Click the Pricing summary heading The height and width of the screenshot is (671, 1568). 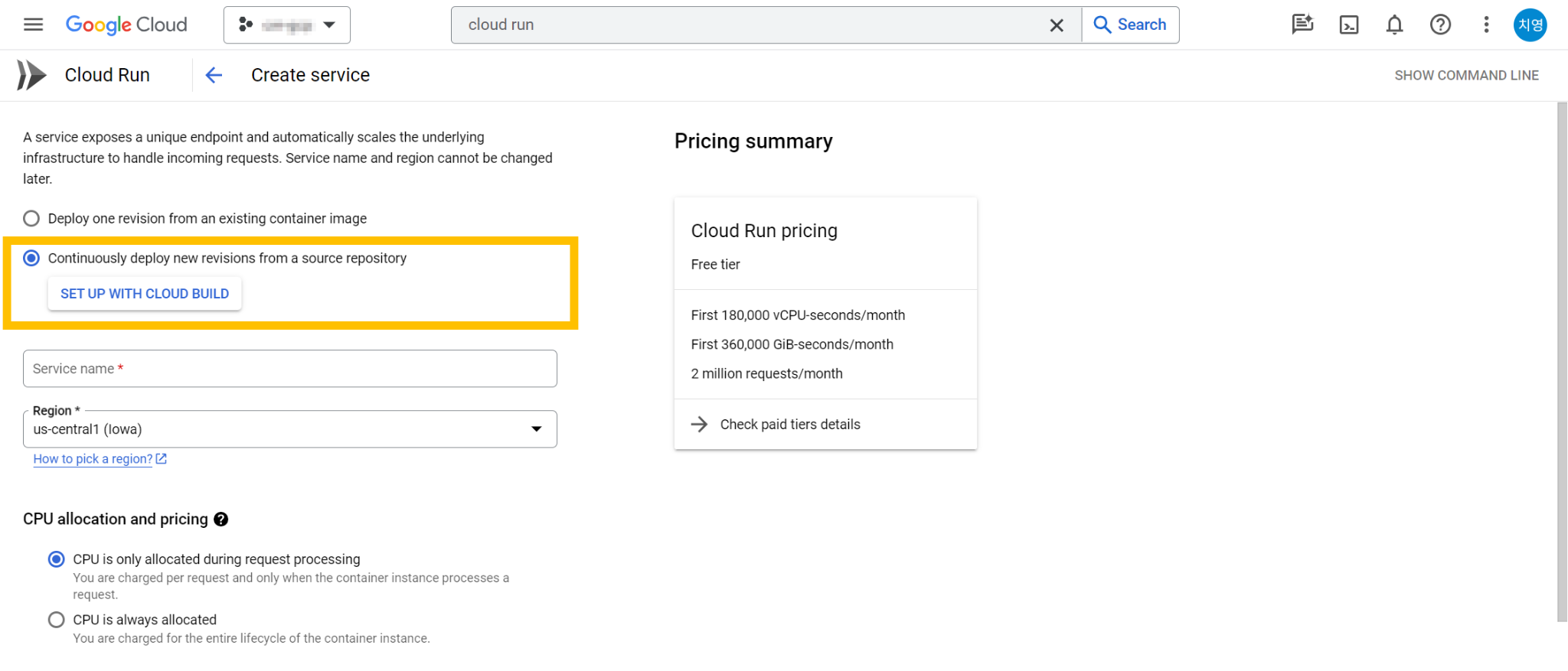pos(753,142)
